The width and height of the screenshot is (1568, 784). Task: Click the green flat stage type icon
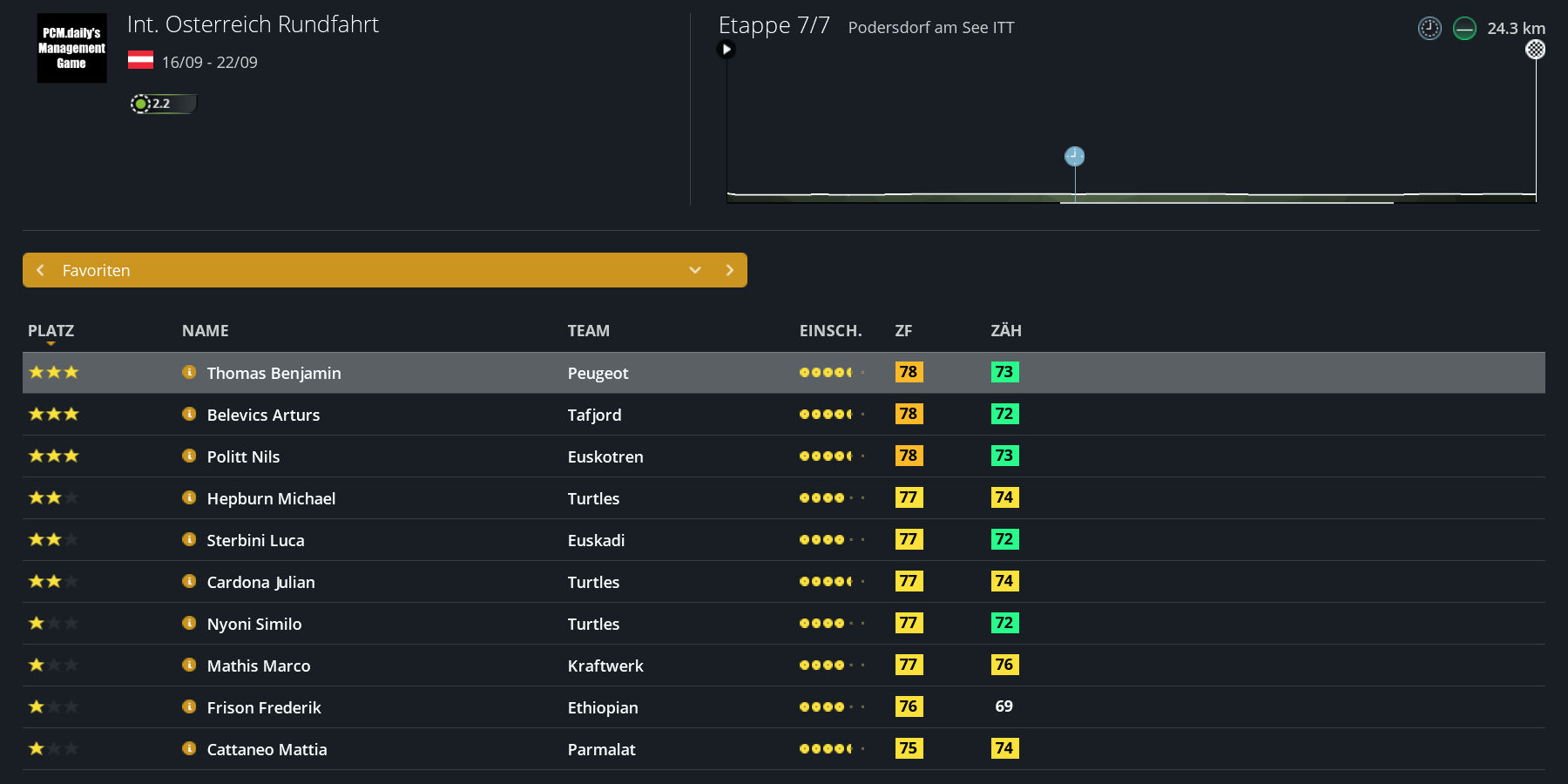click(x=1464, y=29)
